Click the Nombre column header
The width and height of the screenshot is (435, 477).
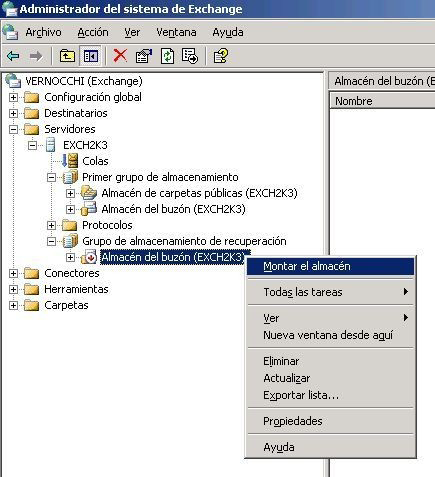[382, 101]
